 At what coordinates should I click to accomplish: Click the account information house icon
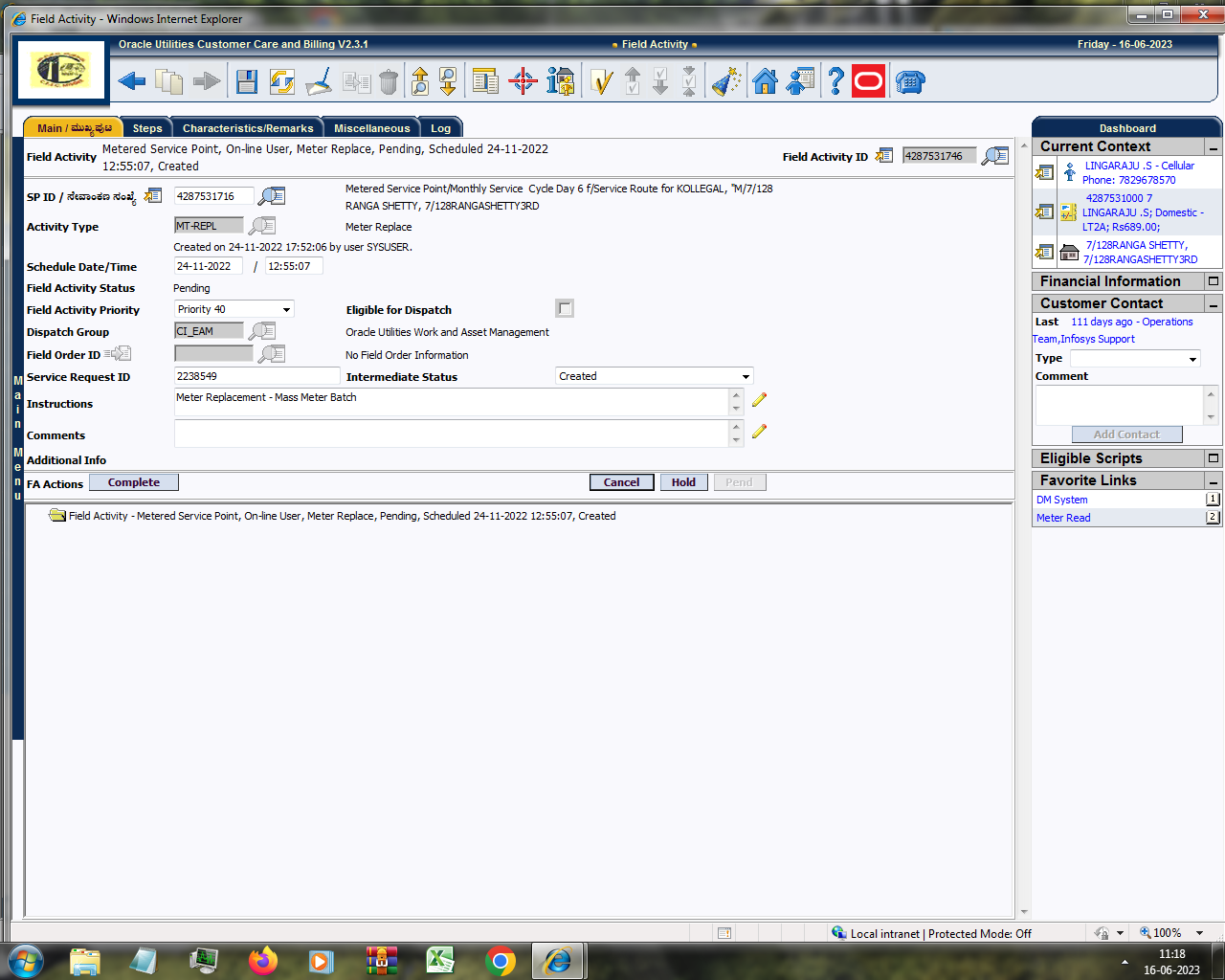pos(561,82)
